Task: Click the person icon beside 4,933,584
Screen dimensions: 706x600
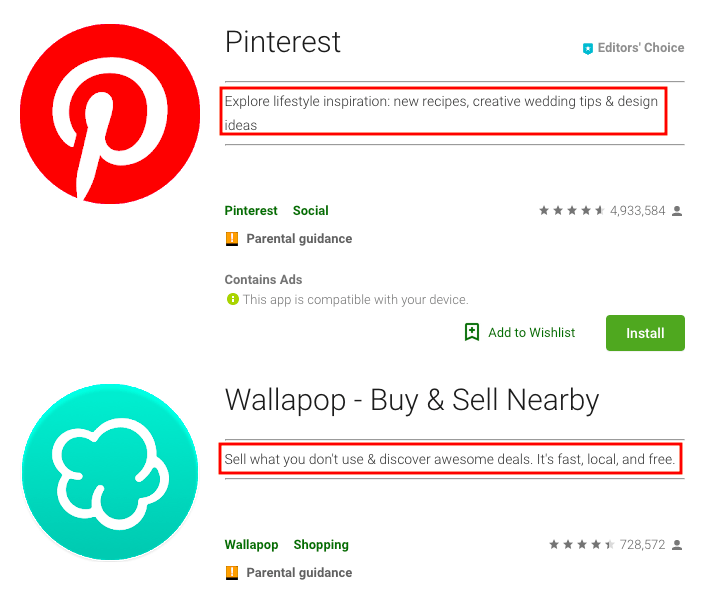Action: coord(677,211)
